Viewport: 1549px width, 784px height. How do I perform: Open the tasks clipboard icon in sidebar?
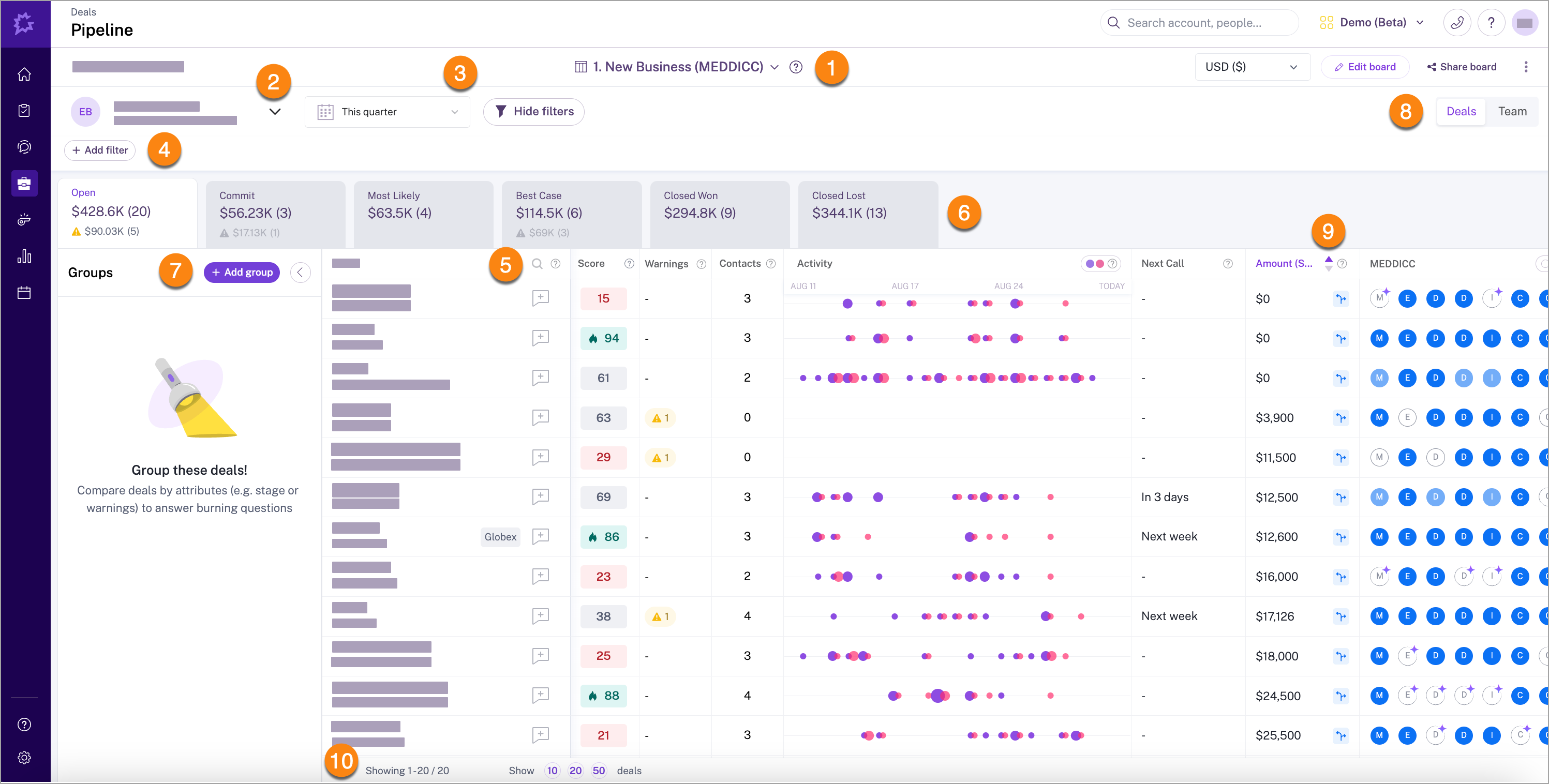tap(24, 111)
